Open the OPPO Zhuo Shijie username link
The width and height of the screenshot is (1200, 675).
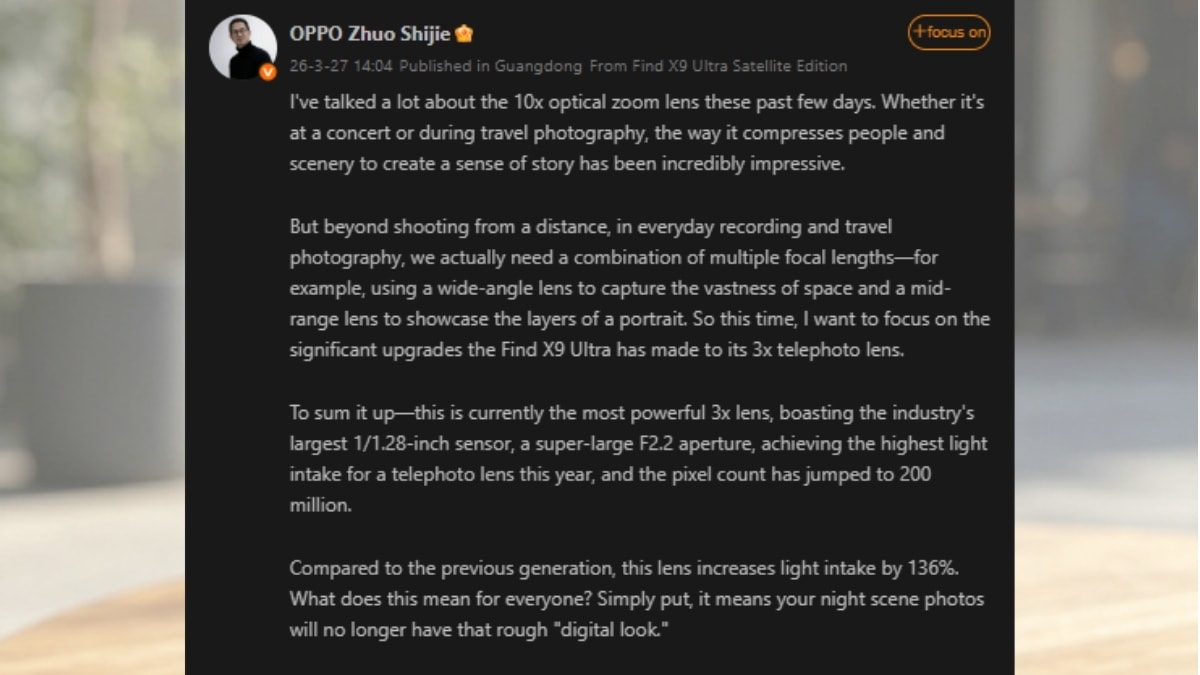[x=370, y=33]
